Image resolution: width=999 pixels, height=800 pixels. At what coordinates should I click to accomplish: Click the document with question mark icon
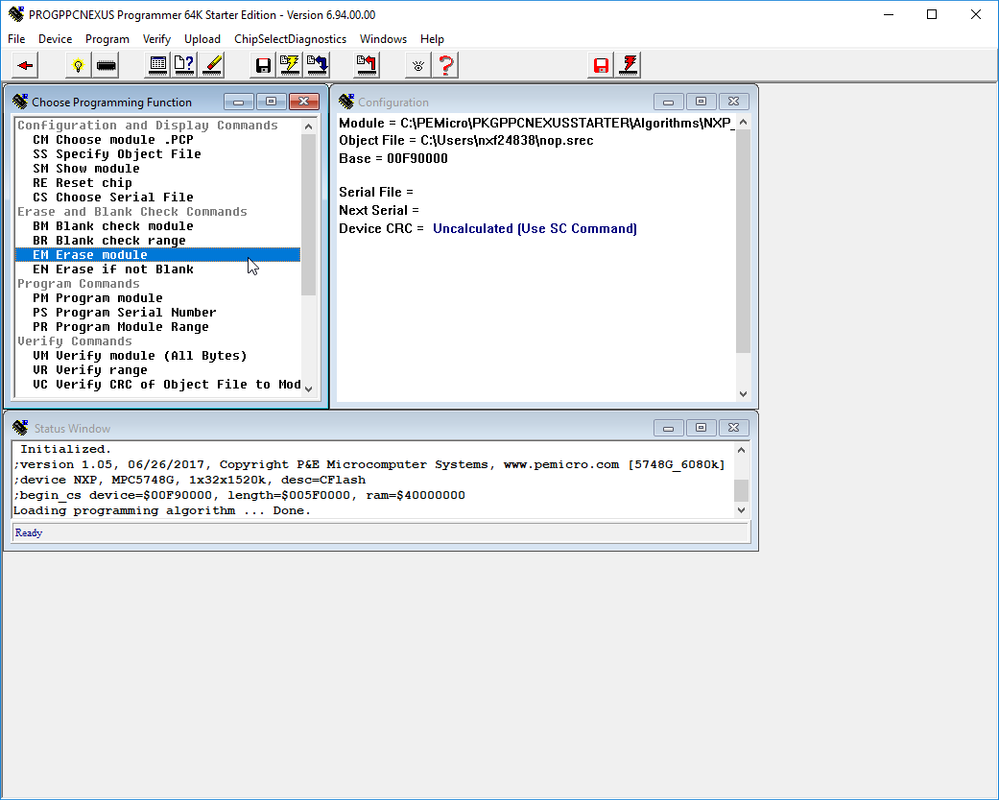point(185,65)
